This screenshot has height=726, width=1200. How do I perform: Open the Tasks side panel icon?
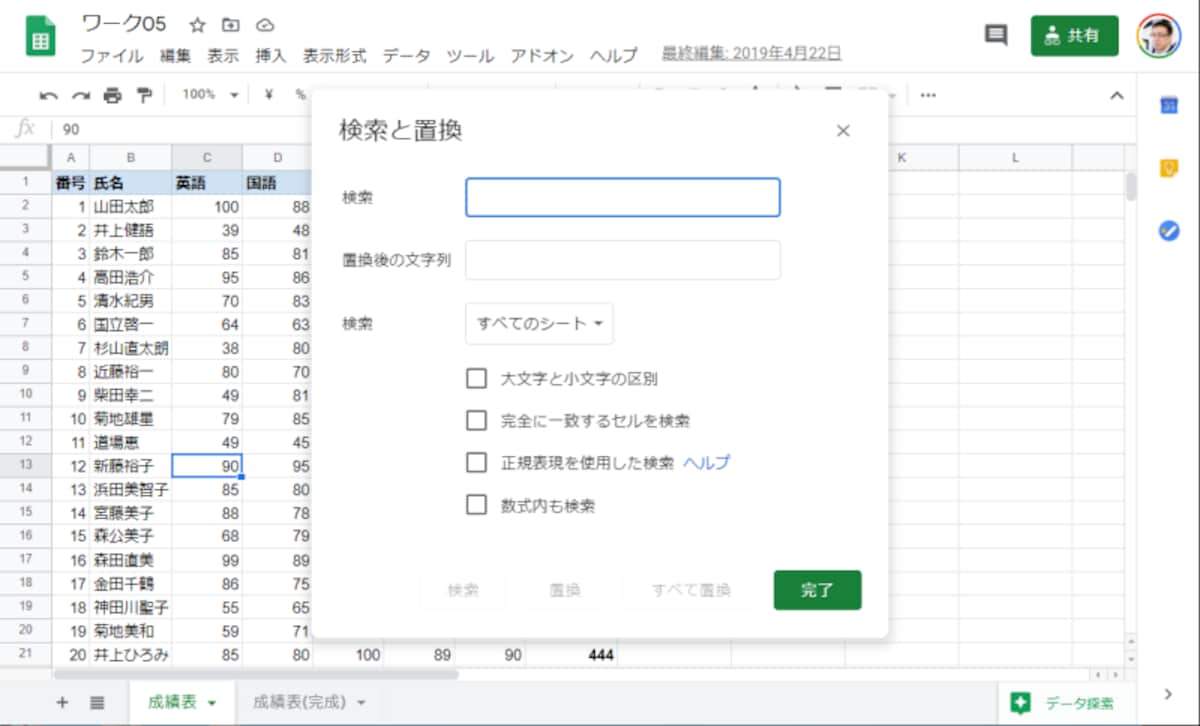[x=1169, y=230]
